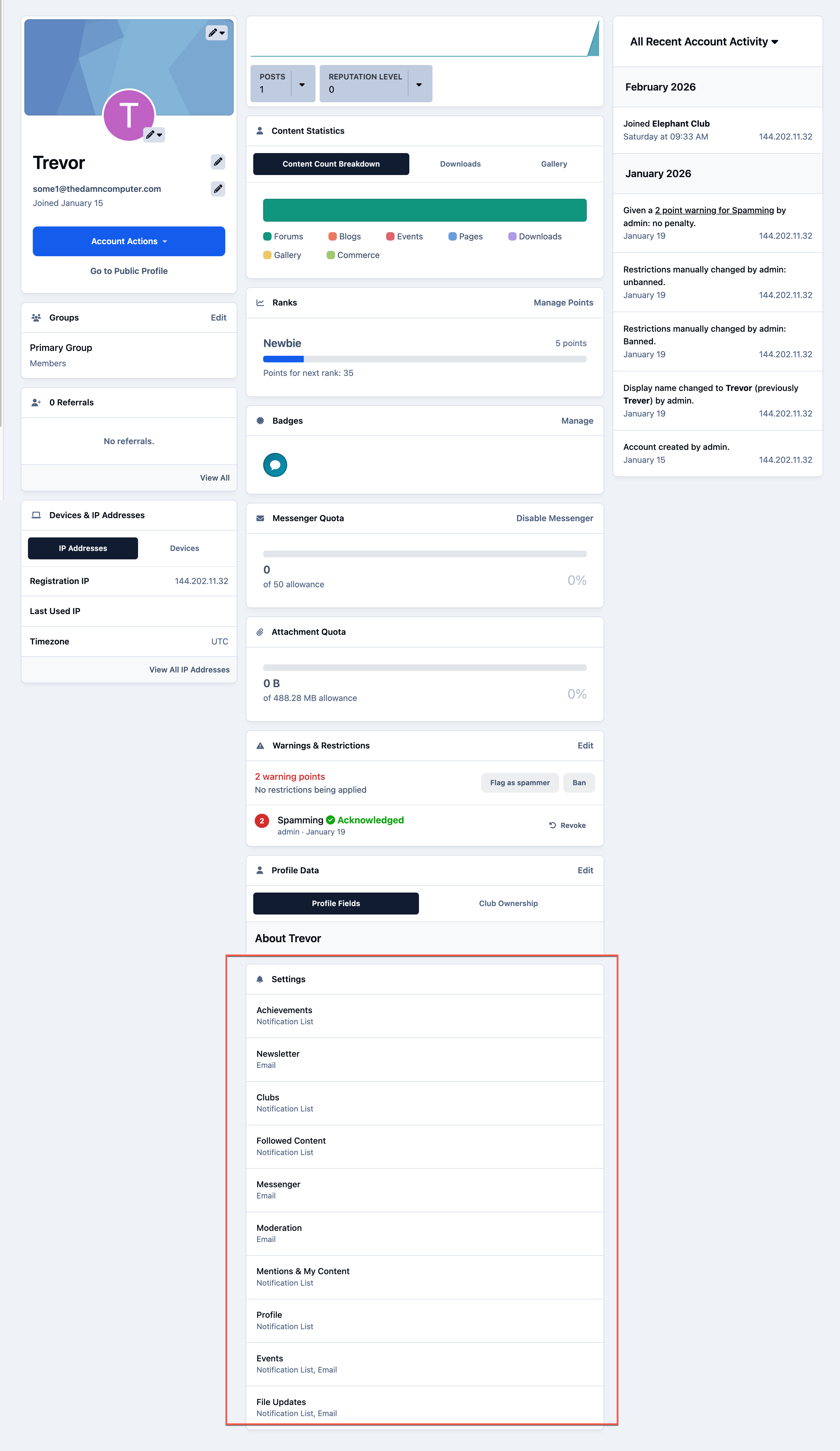The width and height of the screenshot is (840, 1451).
Task: Open the Account Actions dropdown
Action: [129, 241]
